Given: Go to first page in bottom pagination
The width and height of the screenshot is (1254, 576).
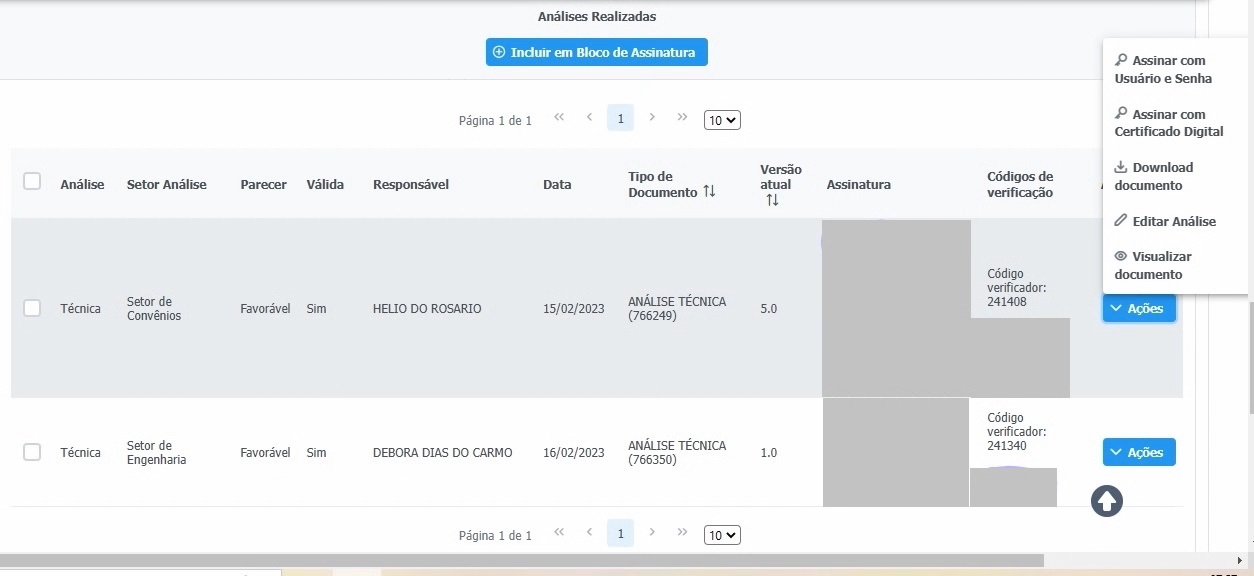Looking at the screenshot, I should click(x=559, y=533).
